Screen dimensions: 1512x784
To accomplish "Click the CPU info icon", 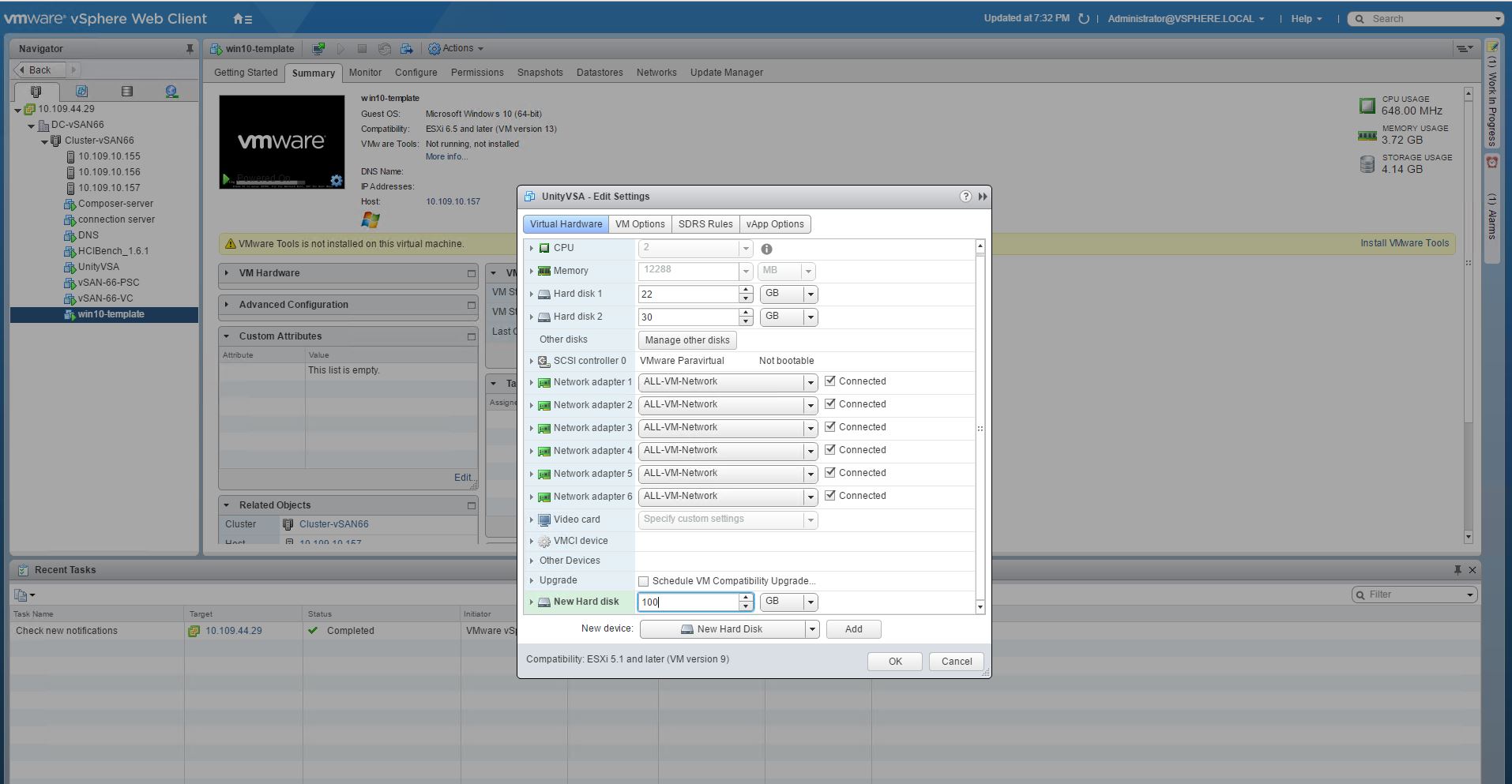I will pos(766,249).
